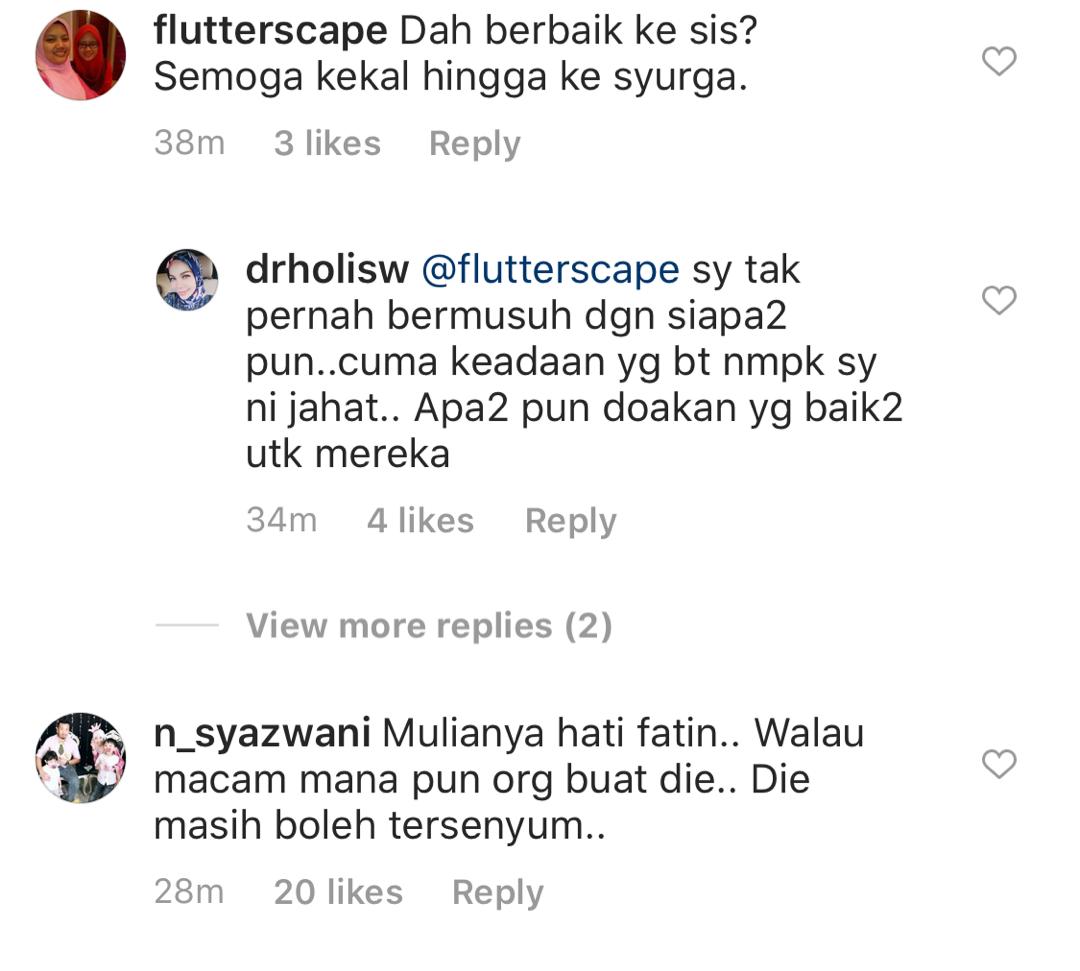1080x971 pixels.
Task: Like n_syazwani's comment with heart icon
Action: (999, 764)
